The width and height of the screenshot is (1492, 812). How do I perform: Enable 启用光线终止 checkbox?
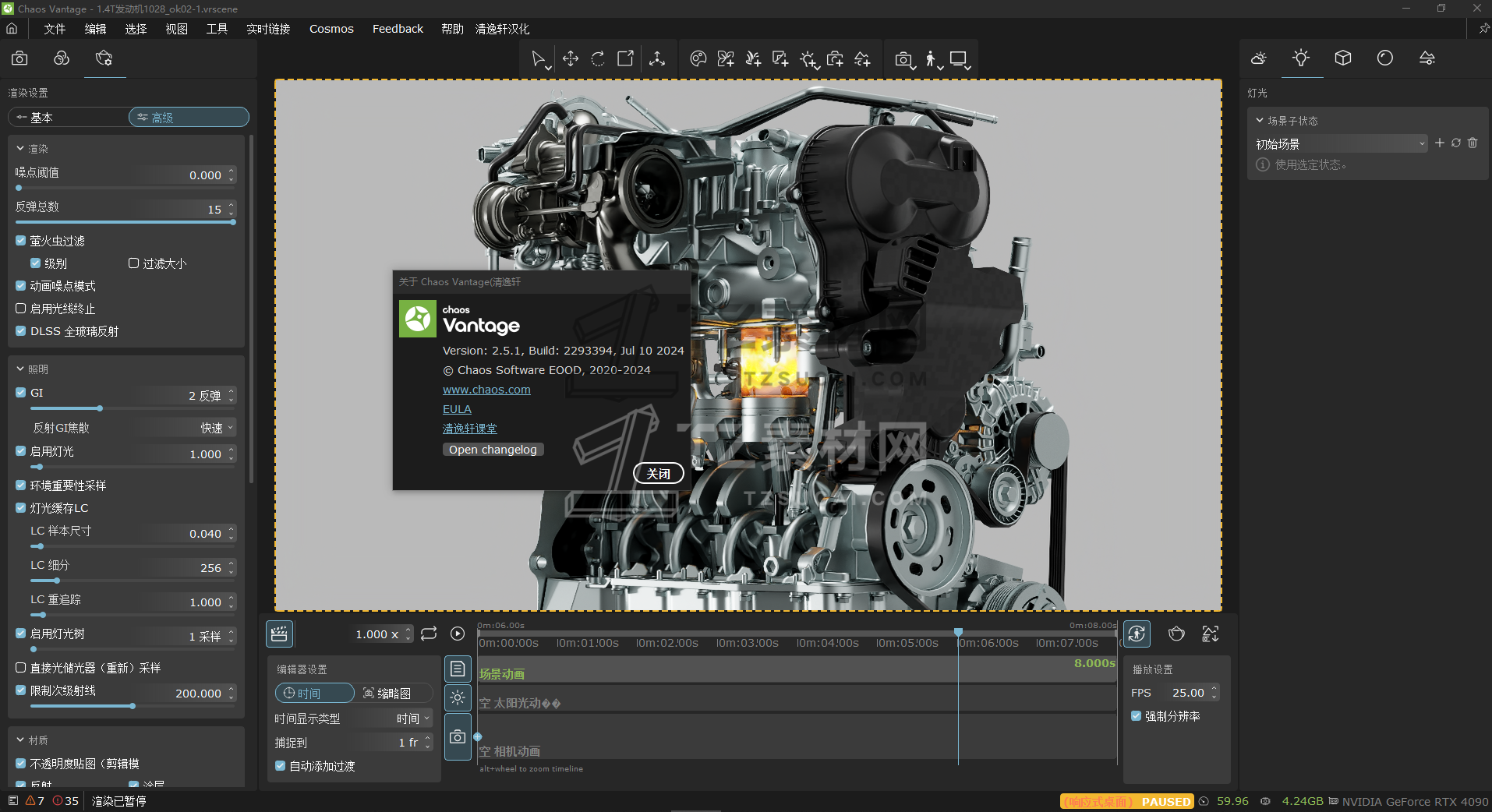(x=21, y=309)
